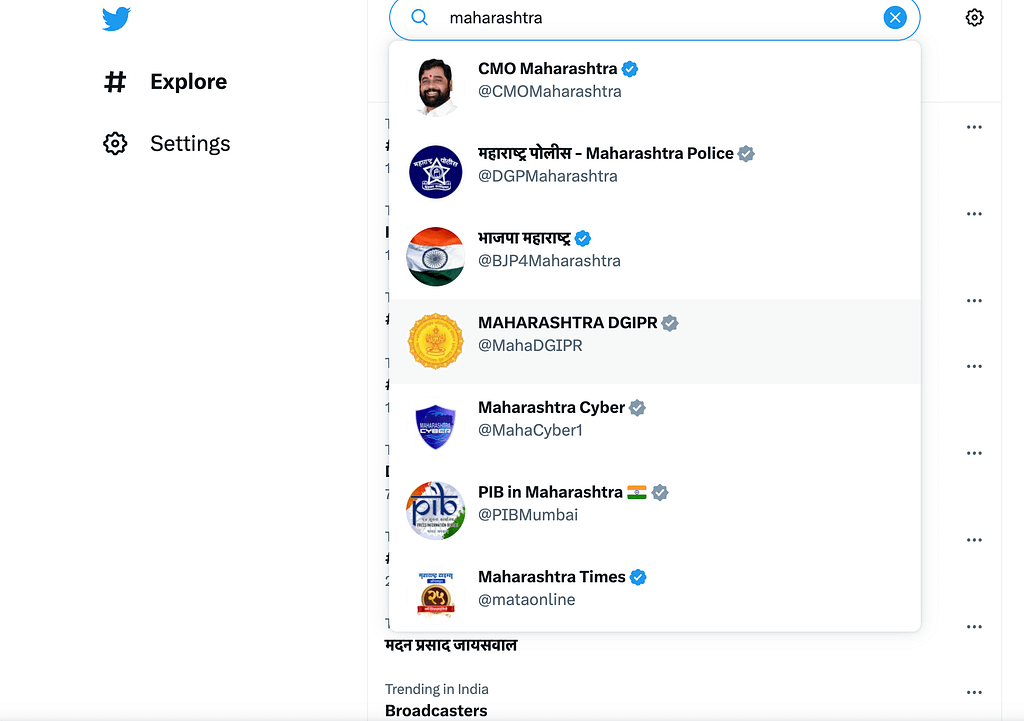Click the search magnifier icon
Screen dimensions: 1024x721
pos(420,18)
